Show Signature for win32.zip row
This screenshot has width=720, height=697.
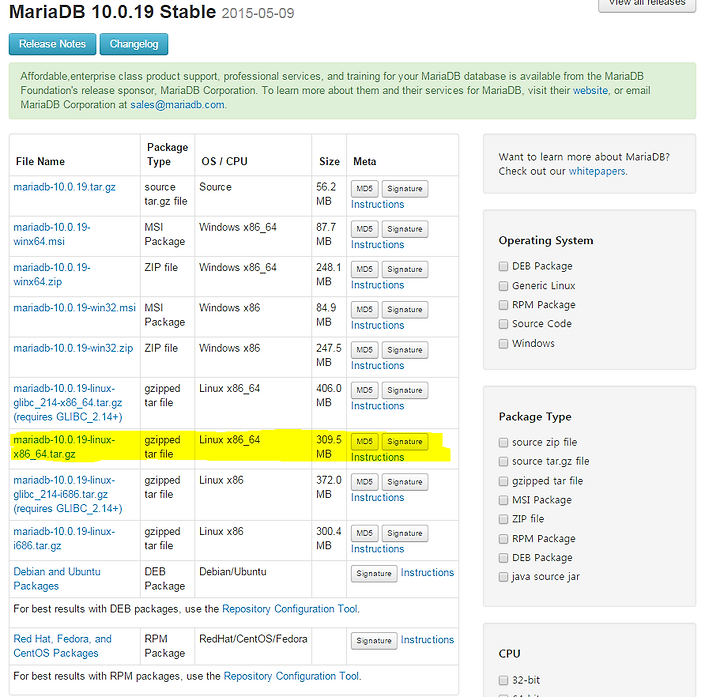(x=405, y=350)
